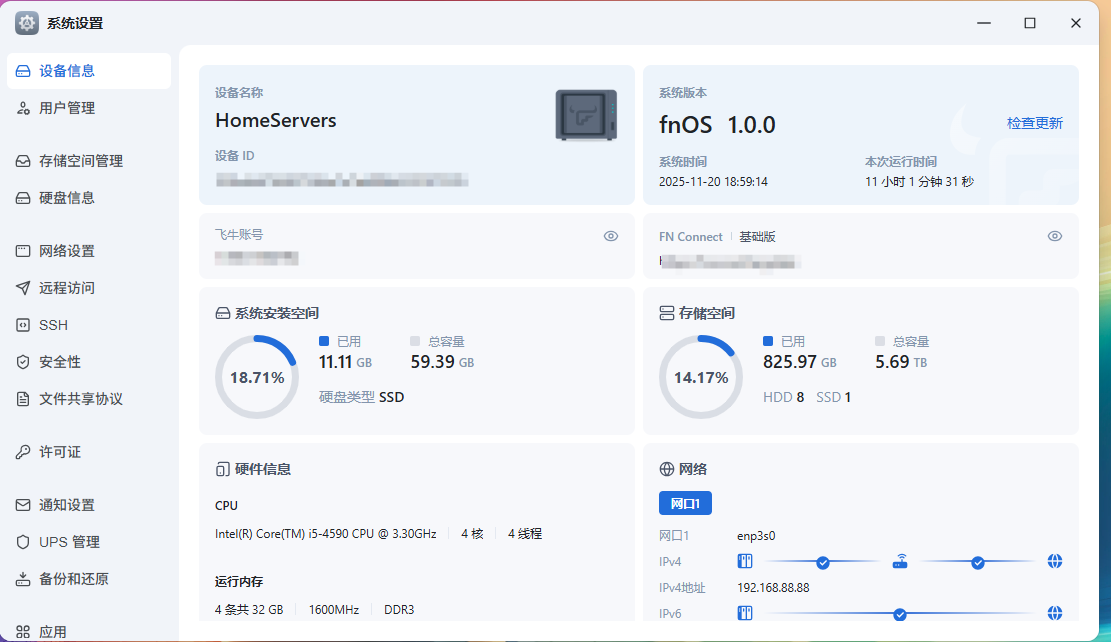The height and width of the screenshot is (642, 1111).
Task: Click the HDD 8 drive count
Action: point(784,397)
